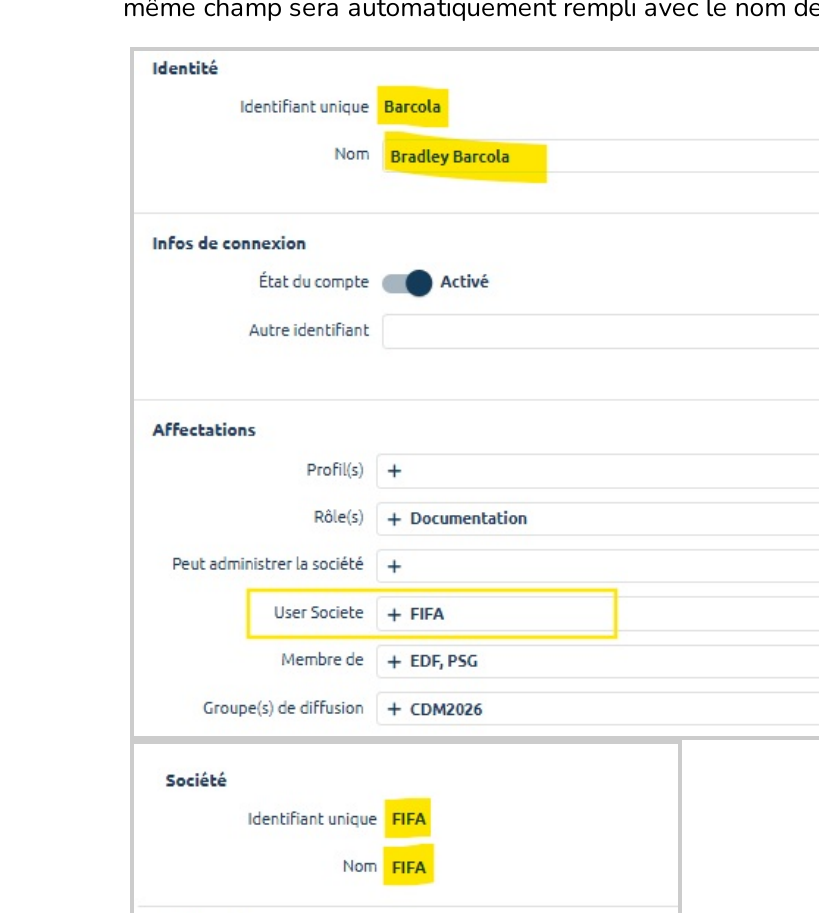Click the plus icon in Groupe(s) de diffusion
Screen dimensions: 819x913
(394, 709)
